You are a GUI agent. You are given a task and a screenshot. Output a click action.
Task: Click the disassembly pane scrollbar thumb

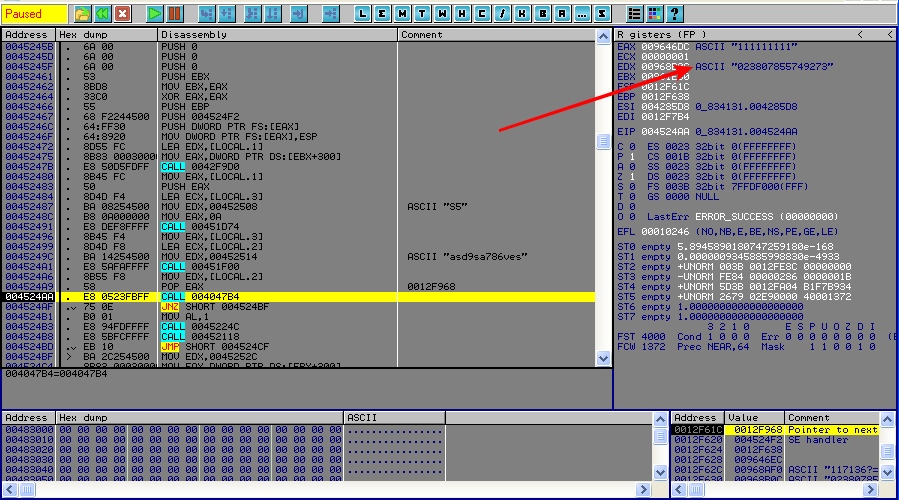603,141
